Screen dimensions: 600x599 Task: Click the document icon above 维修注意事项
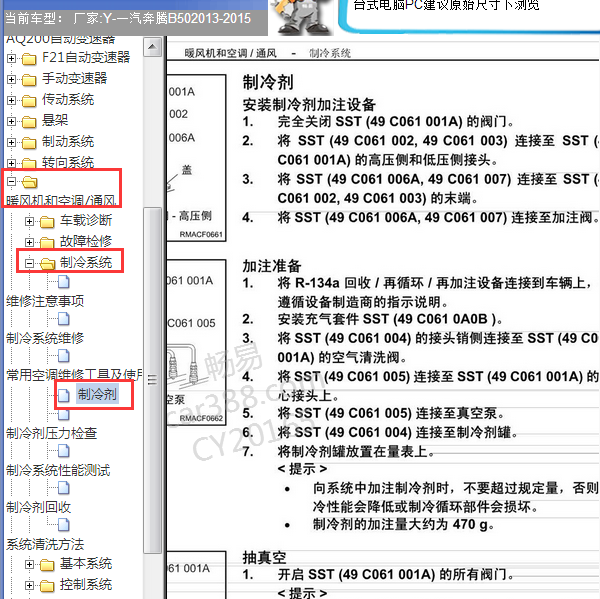click(64, 282)
